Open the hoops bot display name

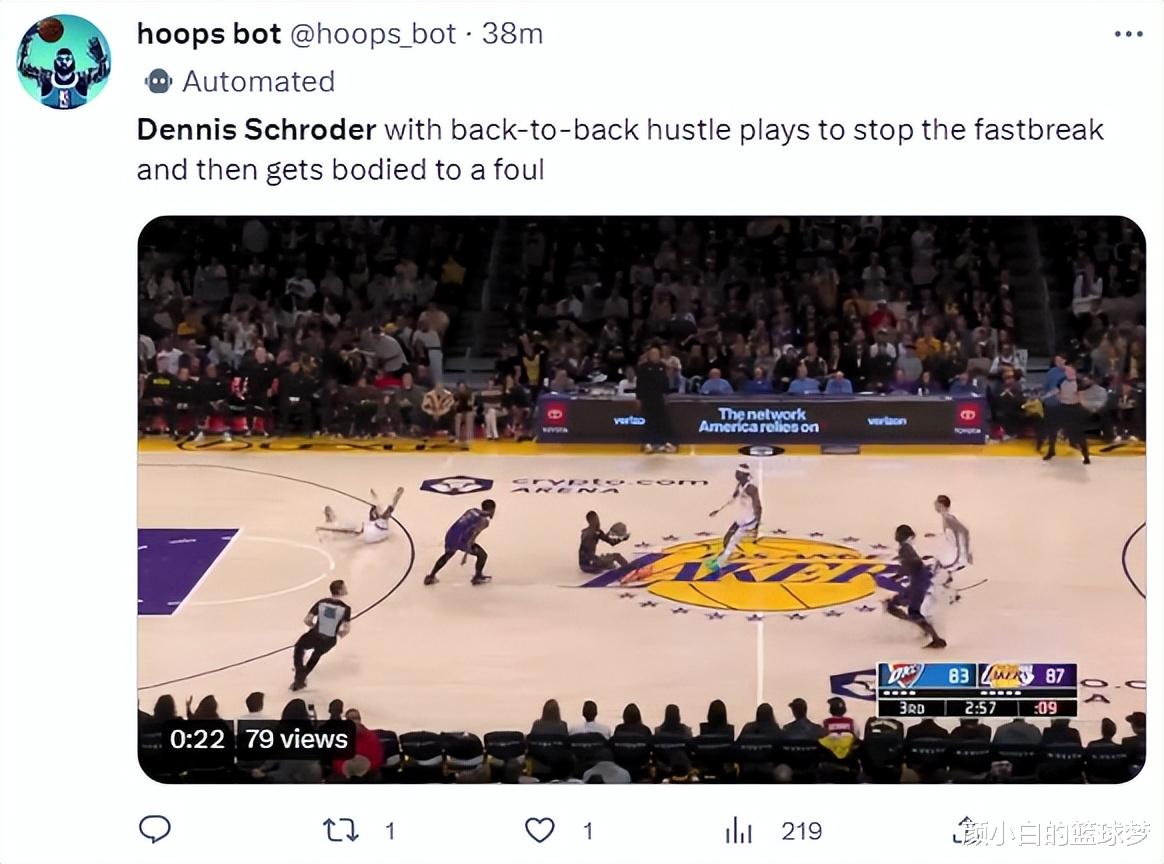pos(209,33)
